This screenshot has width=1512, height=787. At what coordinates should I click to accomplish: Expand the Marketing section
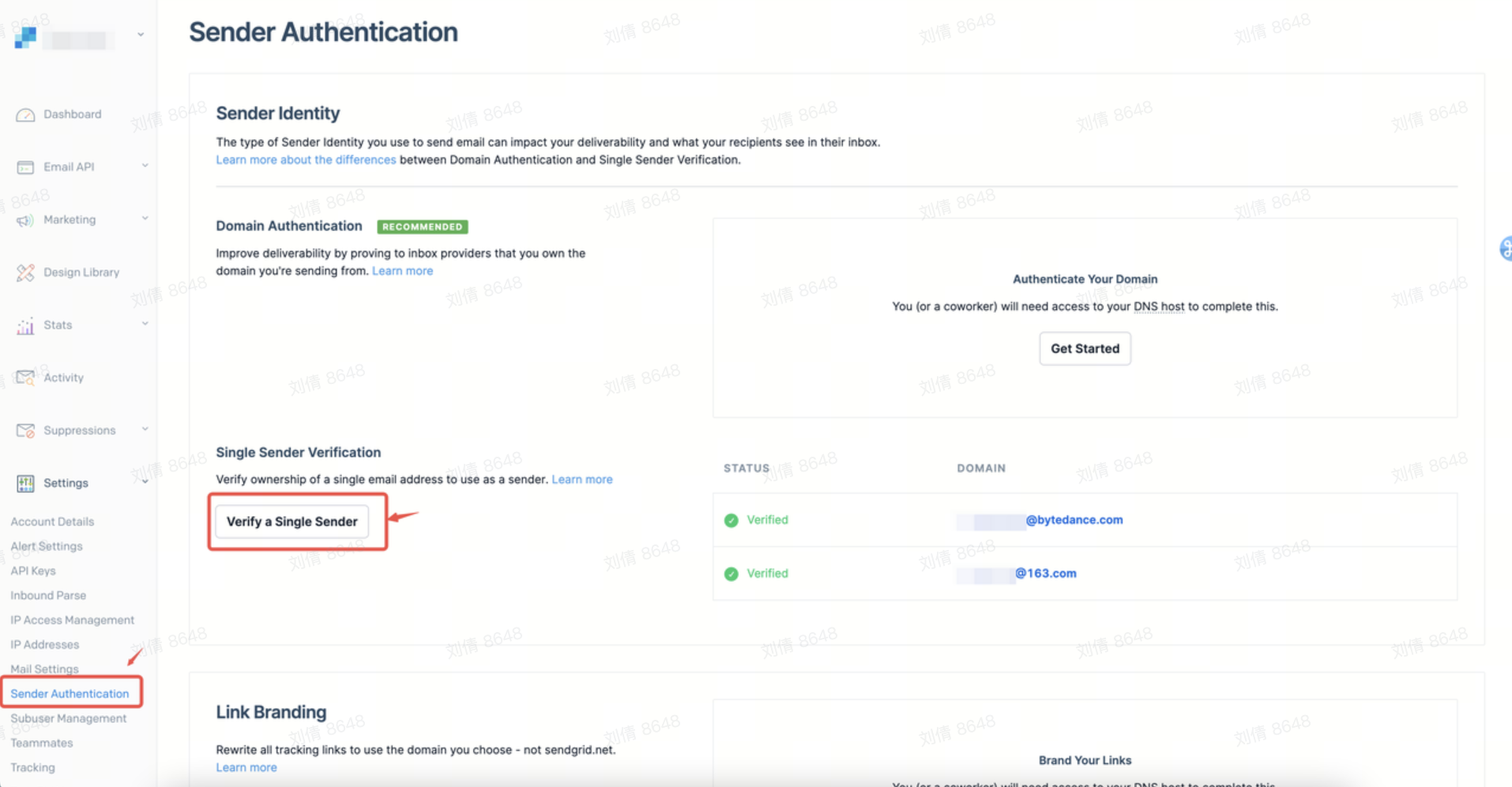tap(145, 220)
